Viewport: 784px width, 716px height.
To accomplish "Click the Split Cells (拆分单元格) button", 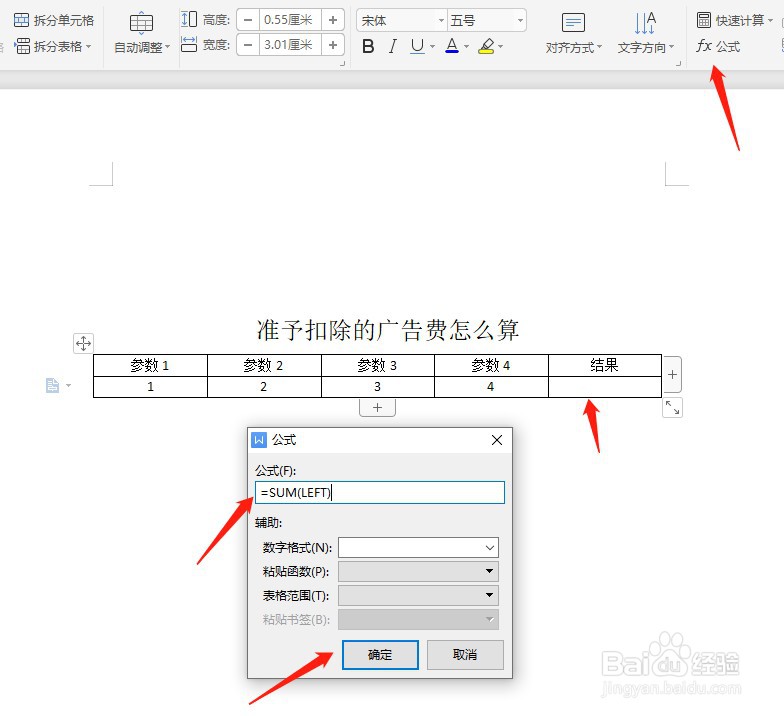I will pos(54,20).
